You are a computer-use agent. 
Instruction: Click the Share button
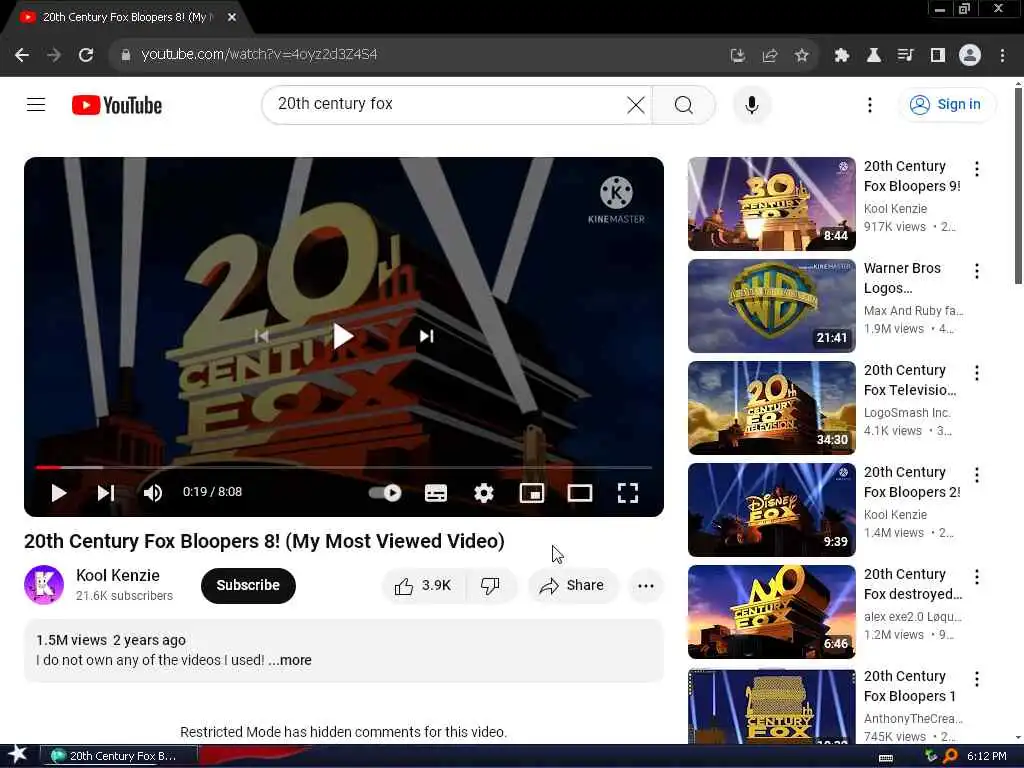(572, 586)
